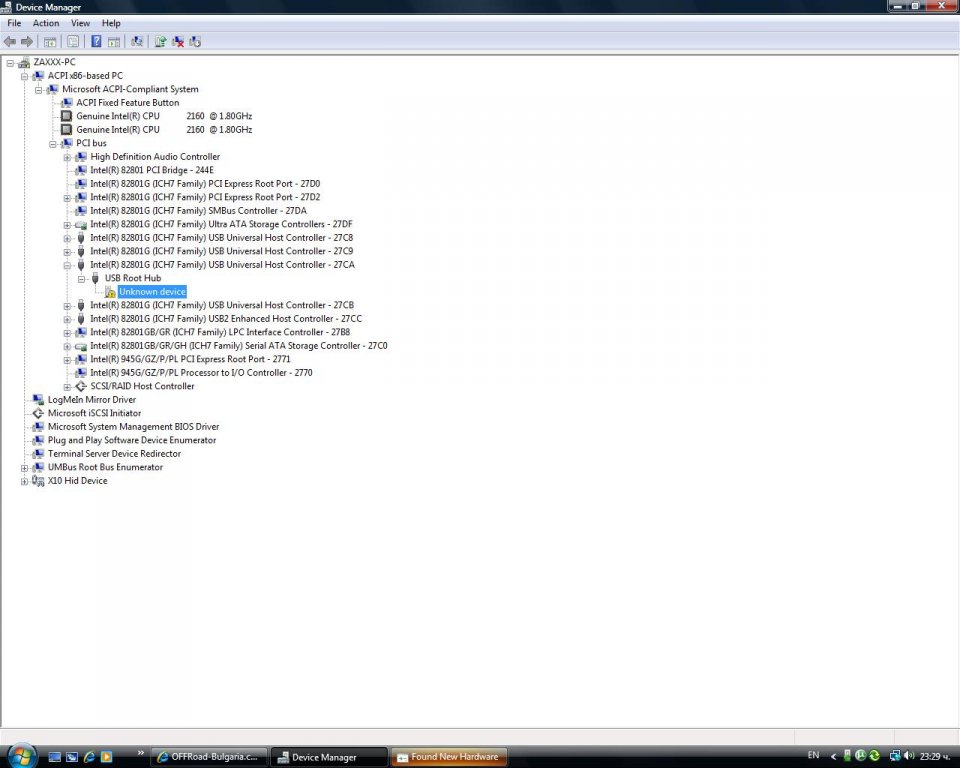Viewport: 960px width, 768px height.
Task: Select SMBus Controller - 27DA entry
Action: 198,211
